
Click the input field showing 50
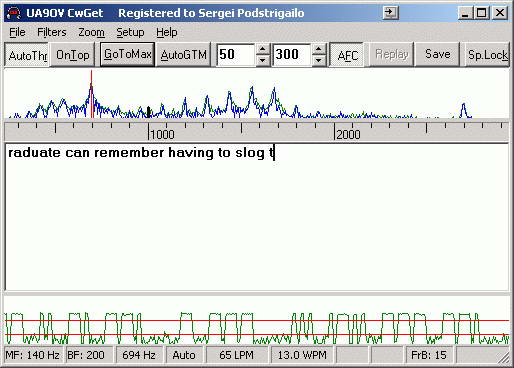click(236, 54)
